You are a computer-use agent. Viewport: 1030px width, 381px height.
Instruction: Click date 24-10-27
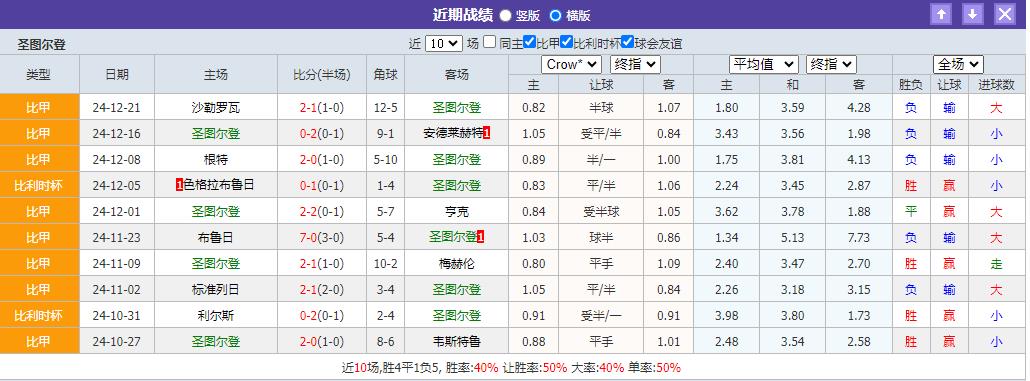117,342
